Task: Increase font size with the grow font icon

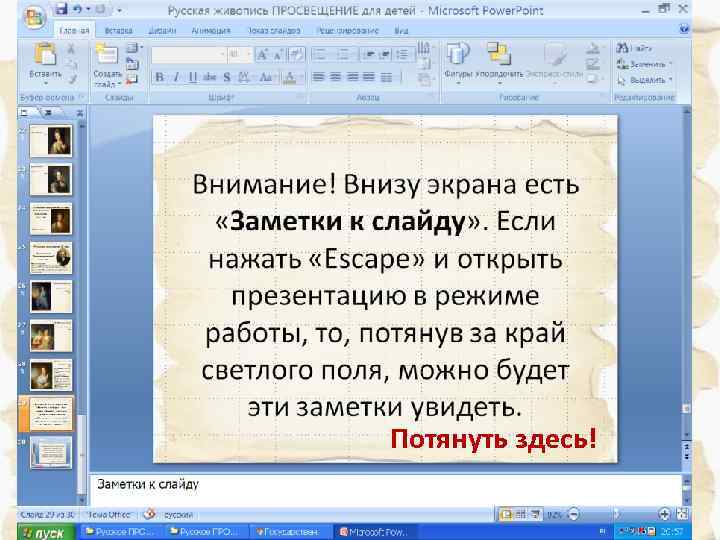Action: pos(262,55)
